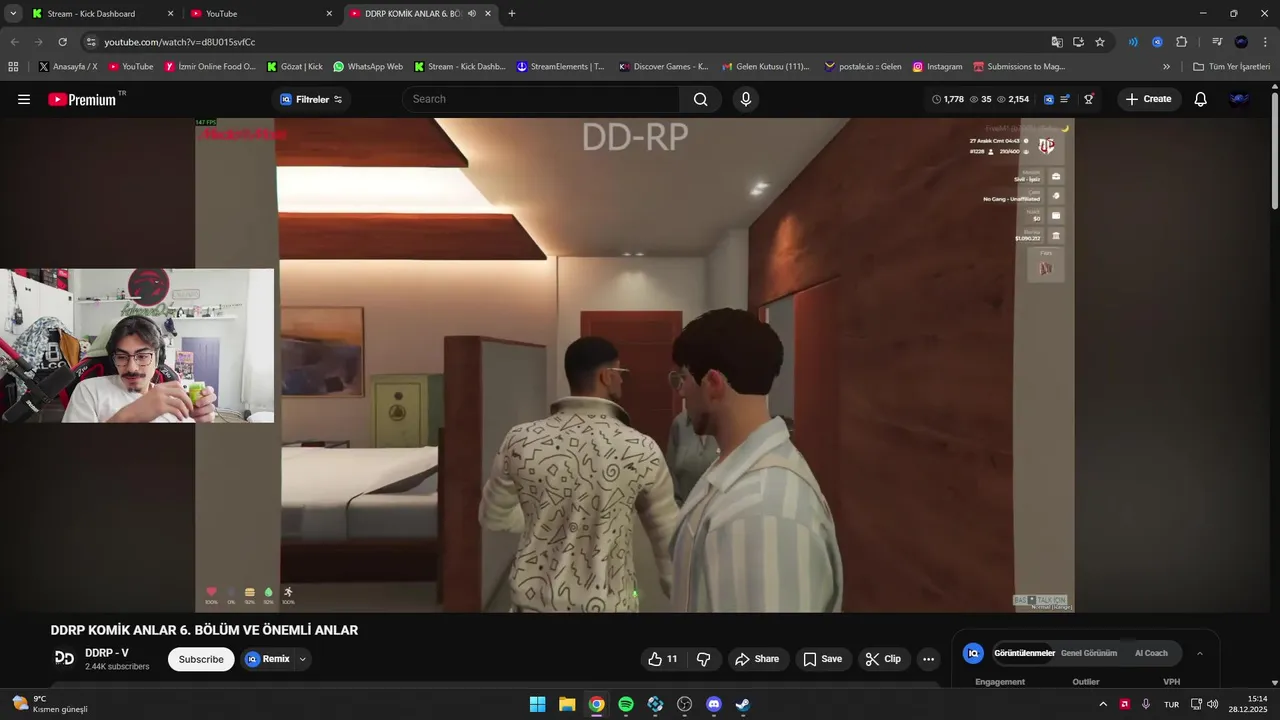Show hidden system tray icons
Screen dimensions: 1280x720
pyautogui.click(x=1103, y=704)
